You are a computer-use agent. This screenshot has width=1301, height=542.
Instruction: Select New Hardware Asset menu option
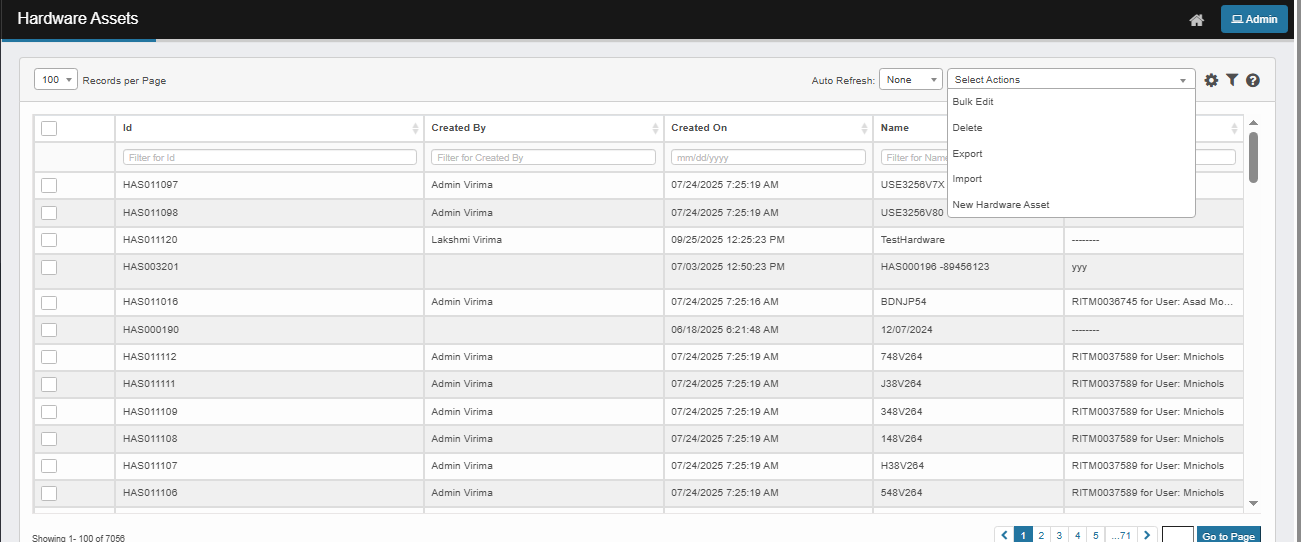(x=1001, y=205)
